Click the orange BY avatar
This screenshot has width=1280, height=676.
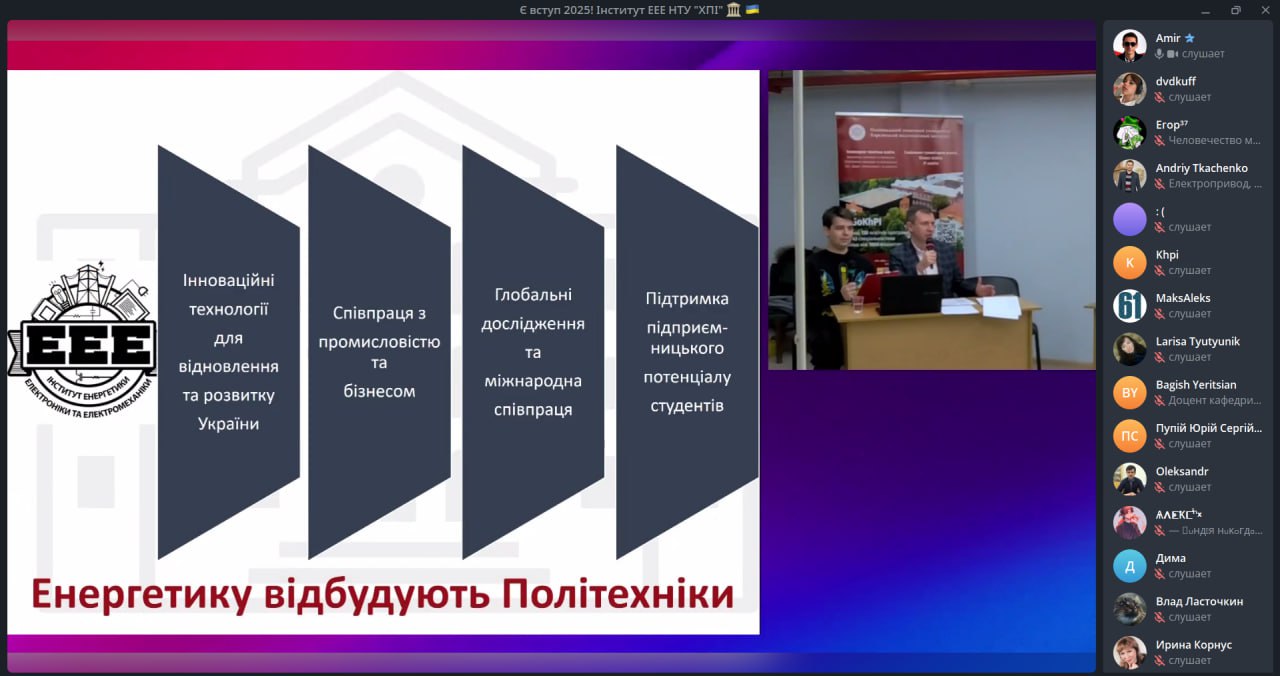click(x=1129, y=392)
